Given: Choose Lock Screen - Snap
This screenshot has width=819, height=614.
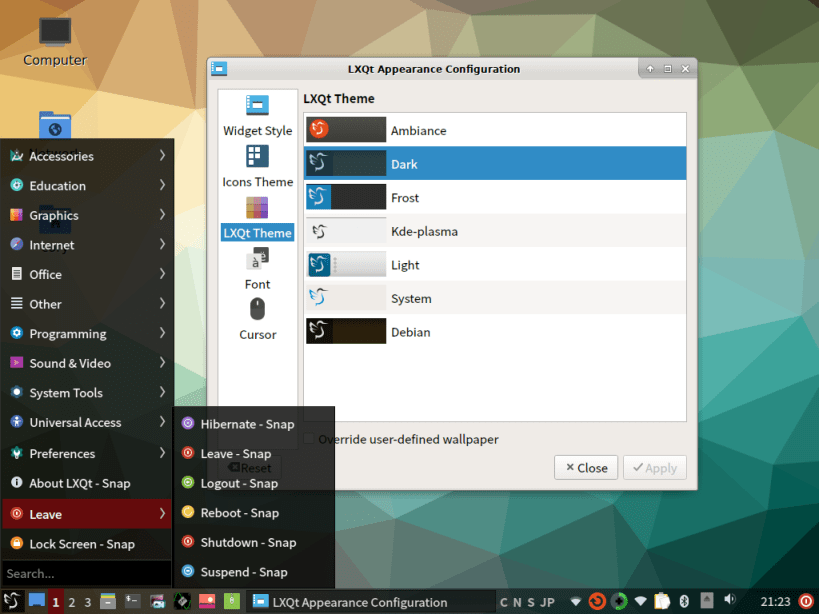Looking at the screenshot, I should [x=87, y=544].
